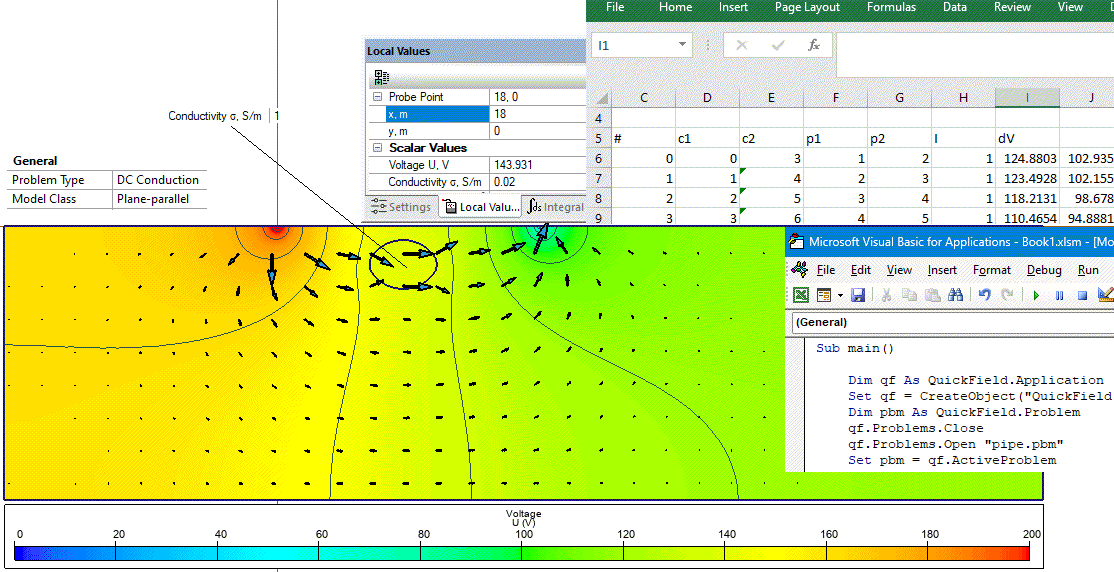The image size is (1114, 572).
Task: Open the Insert UserForm dropdown arrow
Action: coord(841,296)
